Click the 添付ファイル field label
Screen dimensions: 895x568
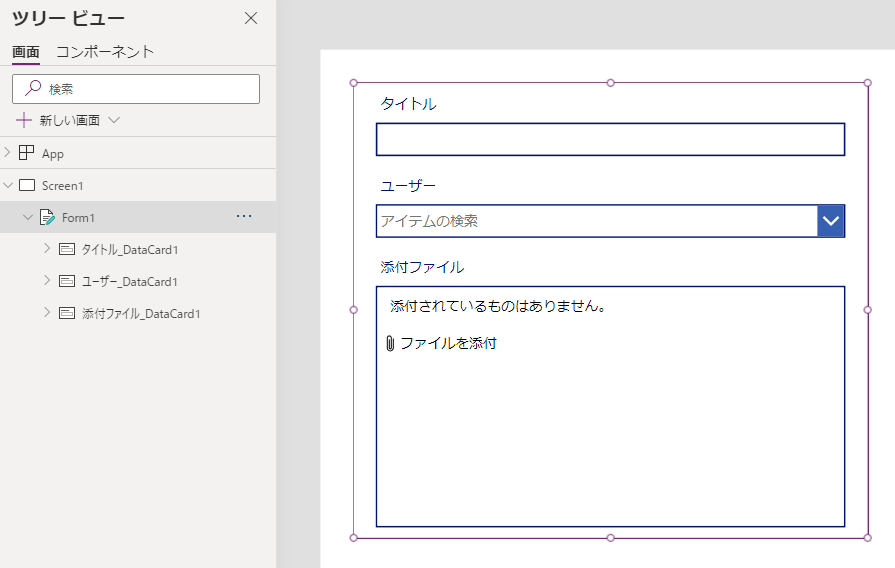422,267
